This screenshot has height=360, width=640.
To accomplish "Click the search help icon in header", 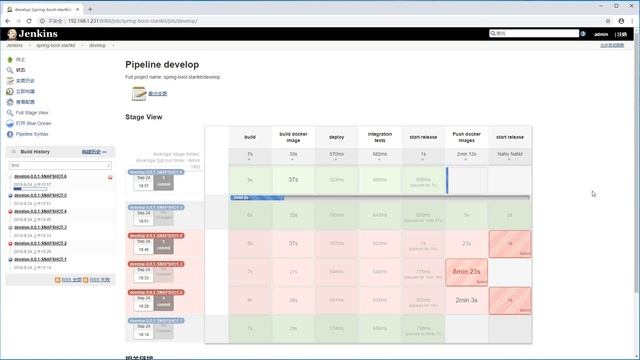I will coord(583,34).
